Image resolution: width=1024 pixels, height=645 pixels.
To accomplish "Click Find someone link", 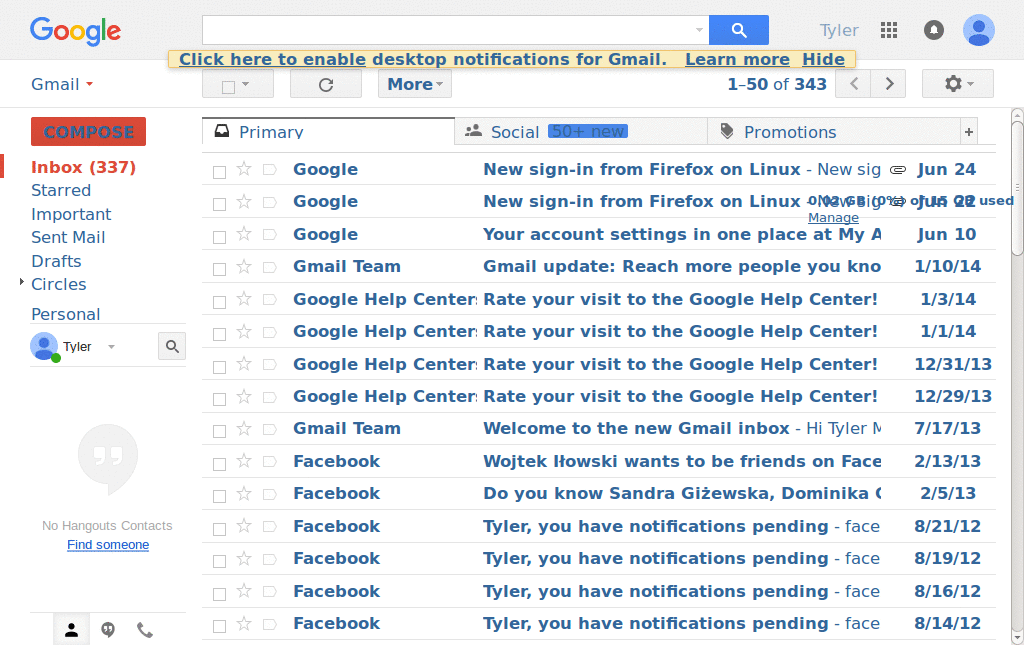I will 108,544.
